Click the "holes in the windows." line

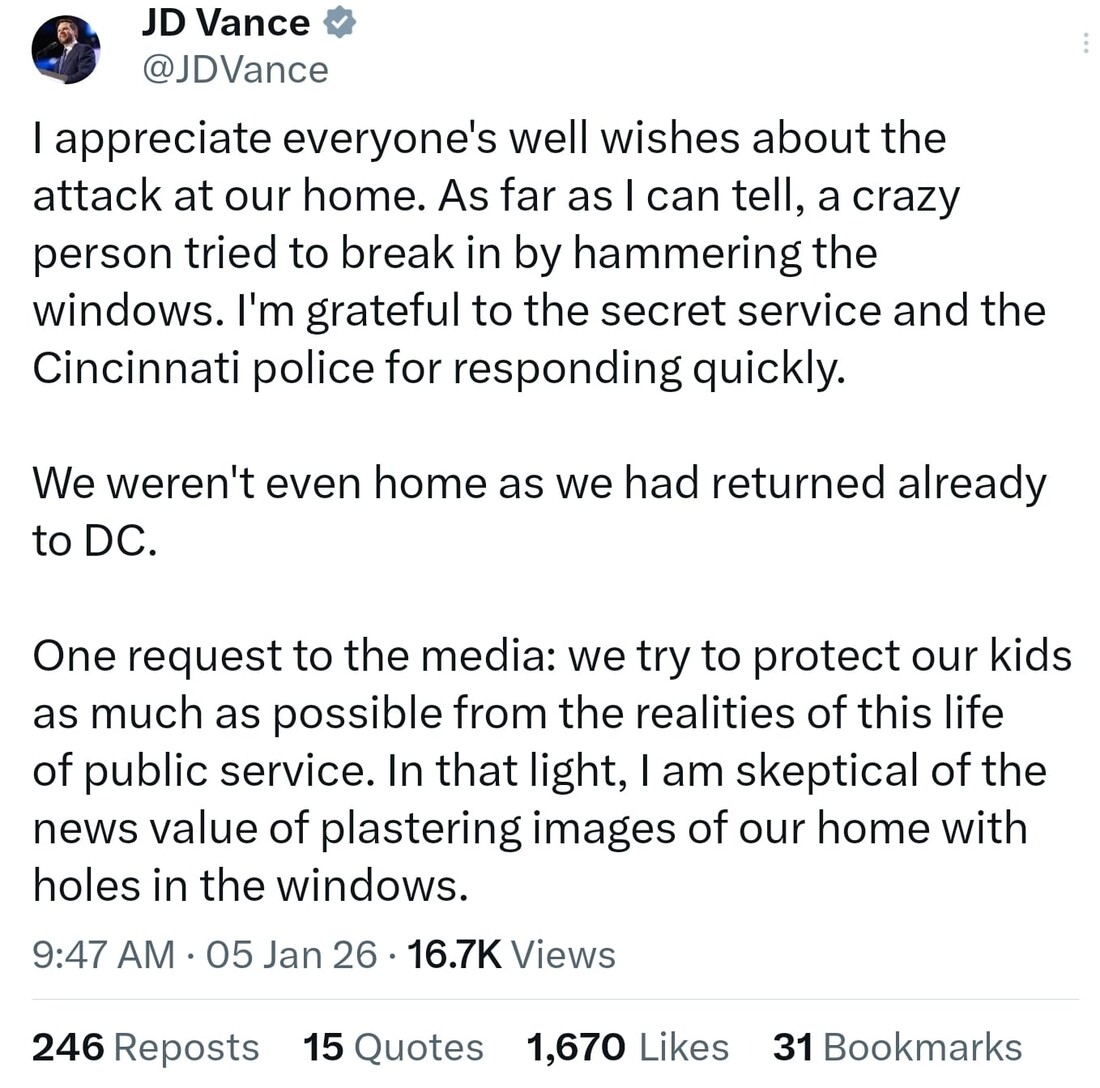tap(250, 886)
